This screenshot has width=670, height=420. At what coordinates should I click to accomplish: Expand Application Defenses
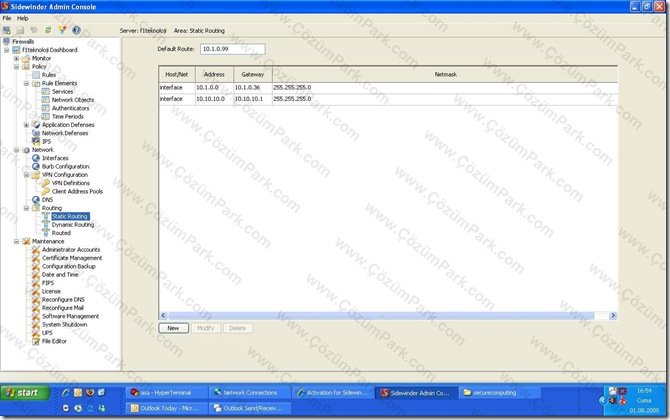[26, 125]
